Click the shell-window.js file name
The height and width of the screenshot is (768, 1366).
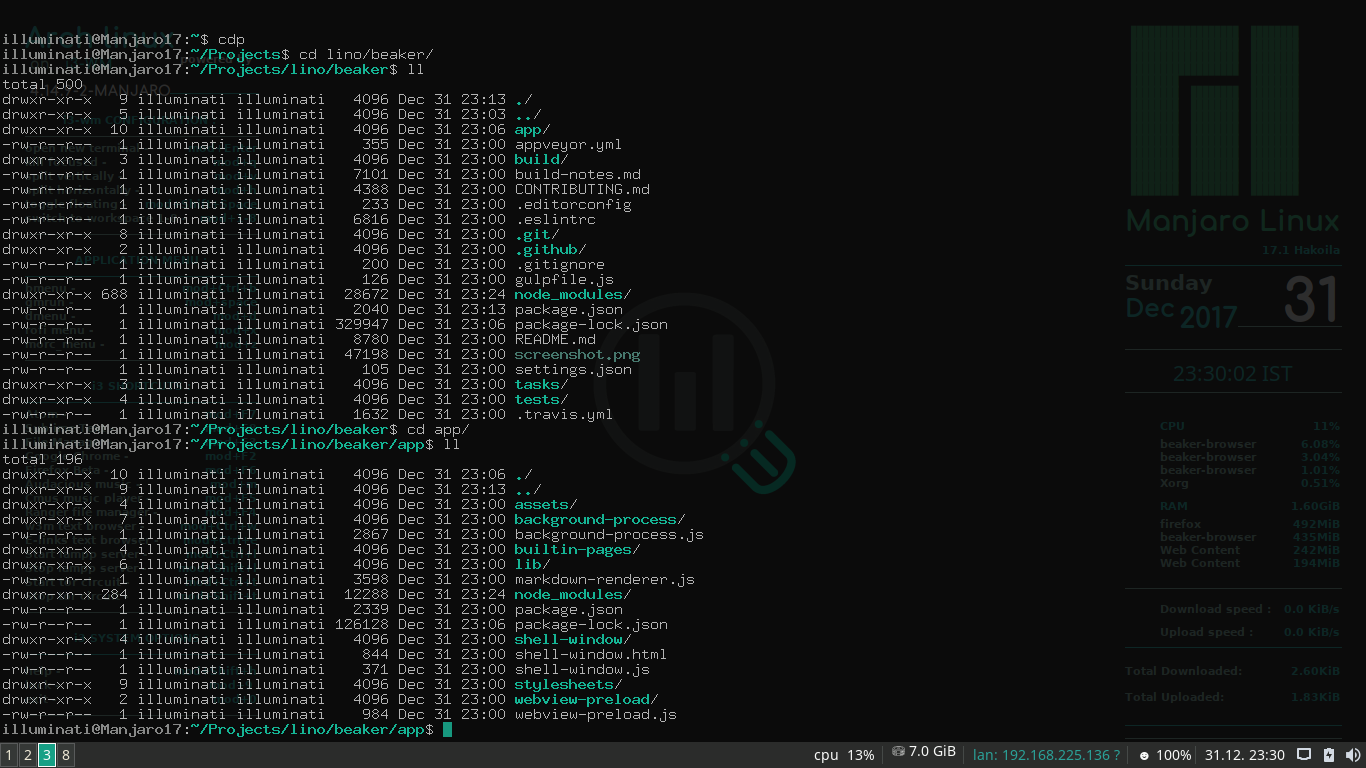point(582,670)
